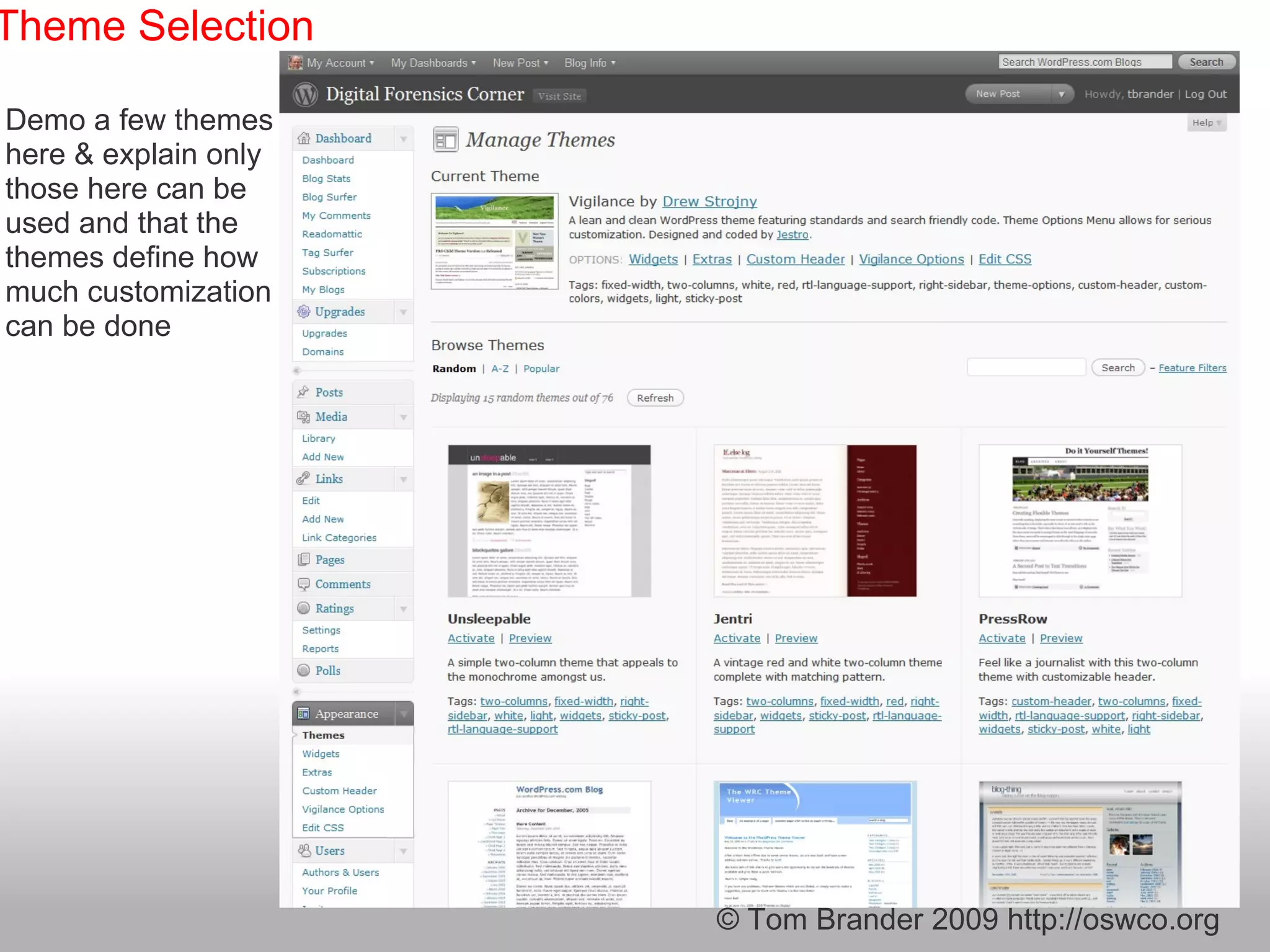
Task: Click the Users section icon
Action: [x=304, y=850]
